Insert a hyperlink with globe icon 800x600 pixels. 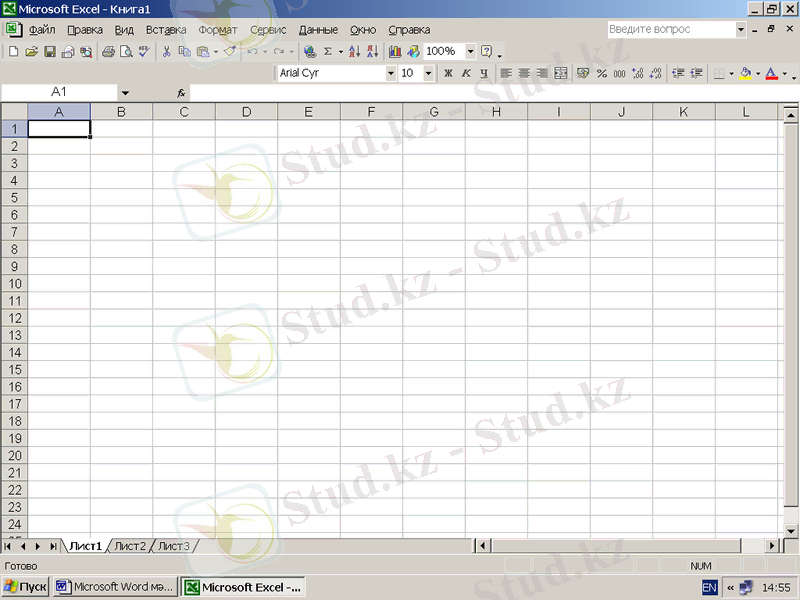(x=310, y=52)
